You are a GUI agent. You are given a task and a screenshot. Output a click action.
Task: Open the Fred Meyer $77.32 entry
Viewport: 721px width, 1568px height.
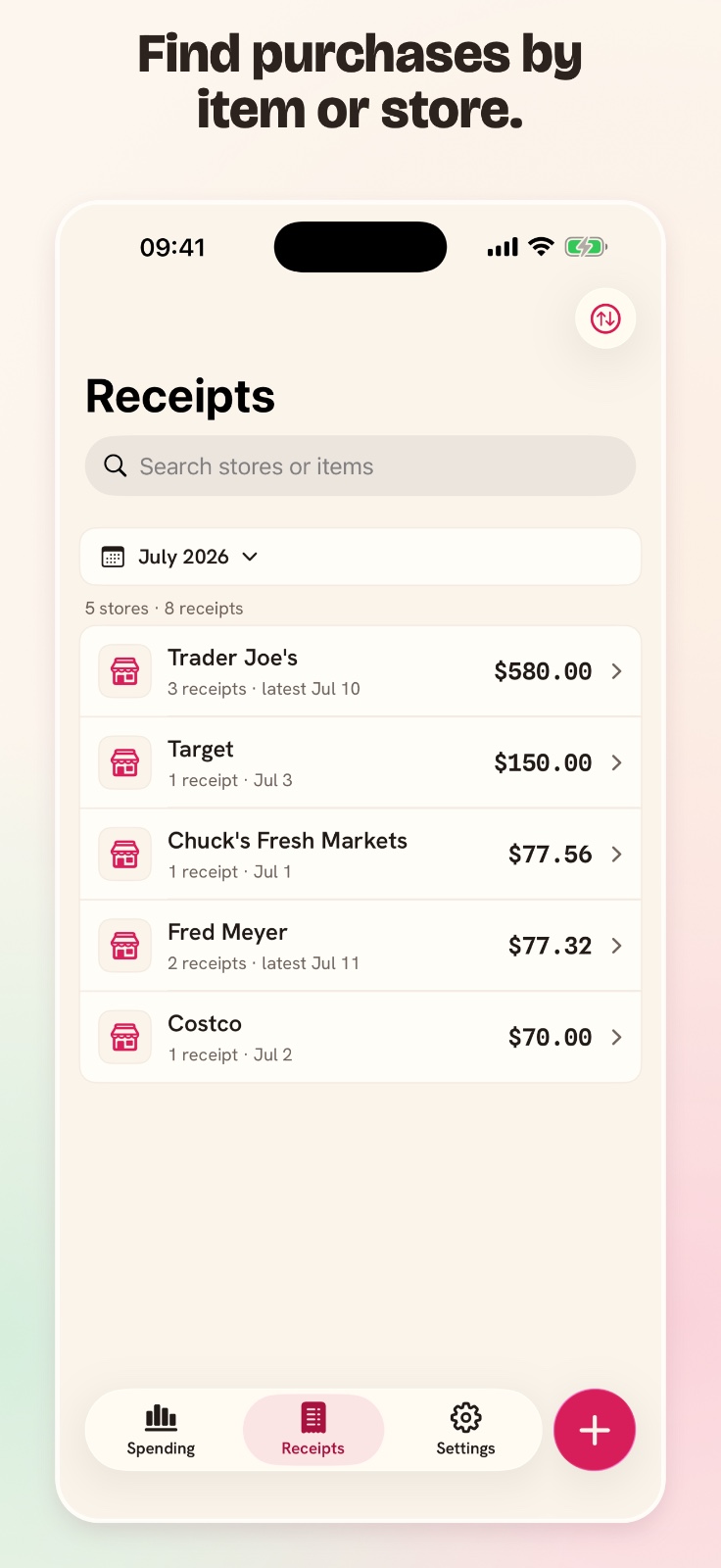[x=360, y=946]
